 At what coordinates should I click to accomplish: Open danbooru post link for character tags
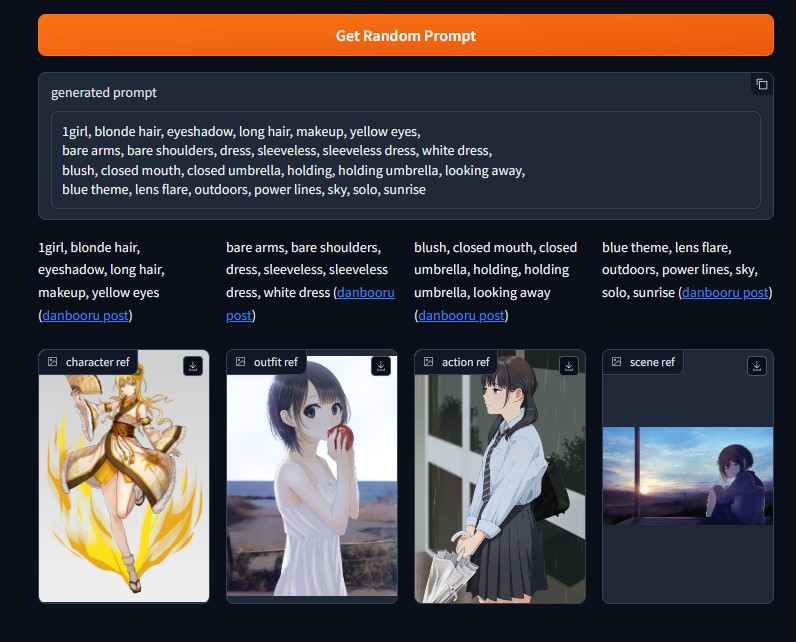(85, 315)
